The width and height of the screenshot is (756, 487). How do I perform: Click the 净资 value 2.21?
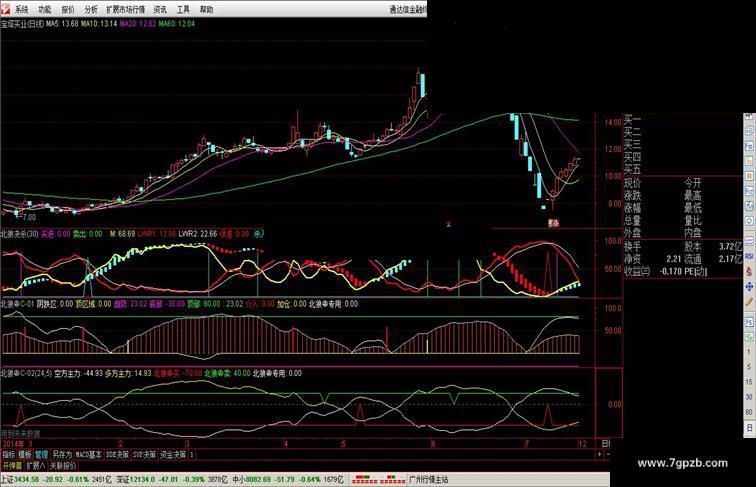674,259
